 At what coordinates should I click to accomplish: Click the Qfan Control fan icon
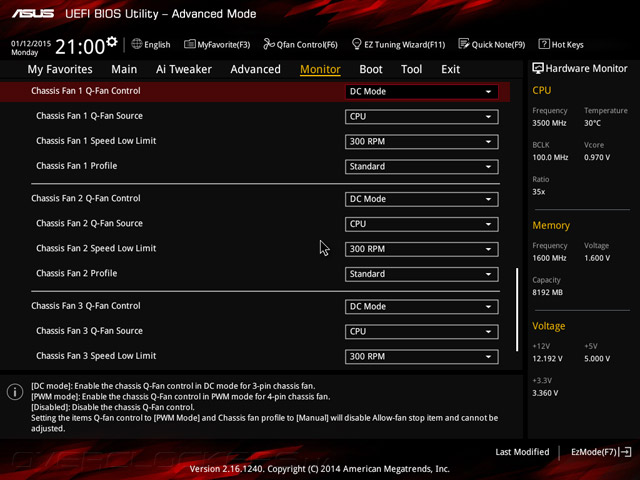(269, 44)
